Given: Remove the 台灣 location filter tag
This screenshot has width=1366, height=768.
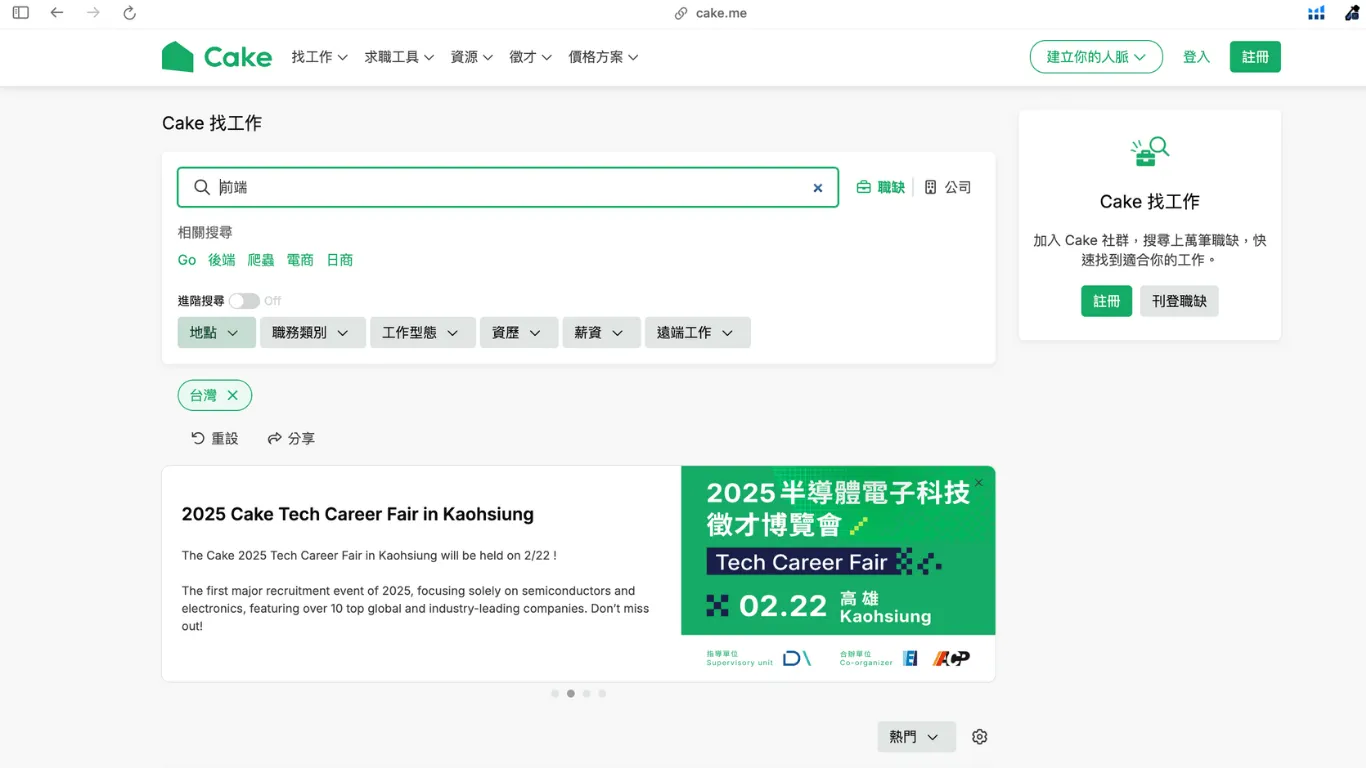Looking at the screenshot, I should coord(232,395).
